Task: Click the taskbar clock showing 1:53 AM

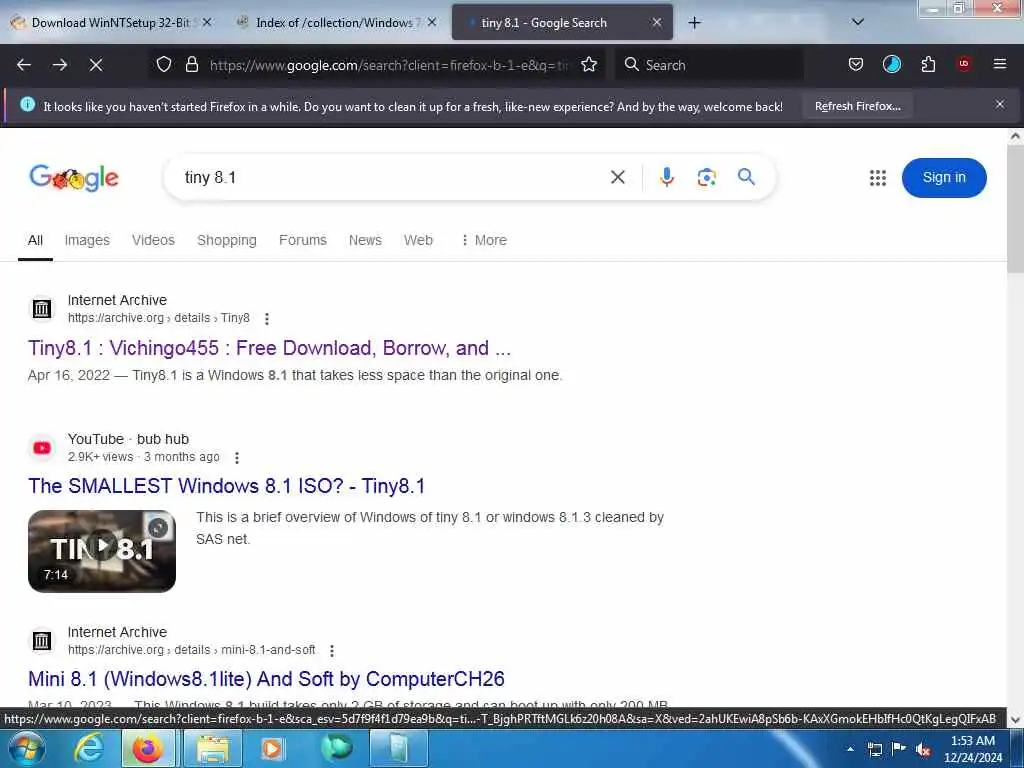Action: pyautogui.click(x=972, y=749)
